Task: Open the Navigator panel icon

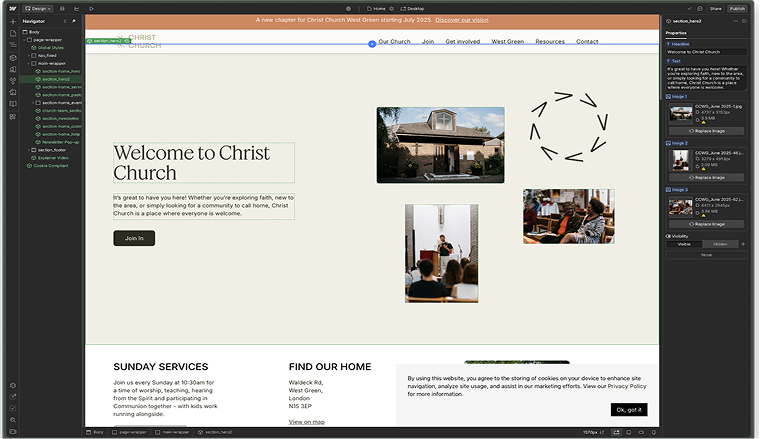Action: [13, 45]
